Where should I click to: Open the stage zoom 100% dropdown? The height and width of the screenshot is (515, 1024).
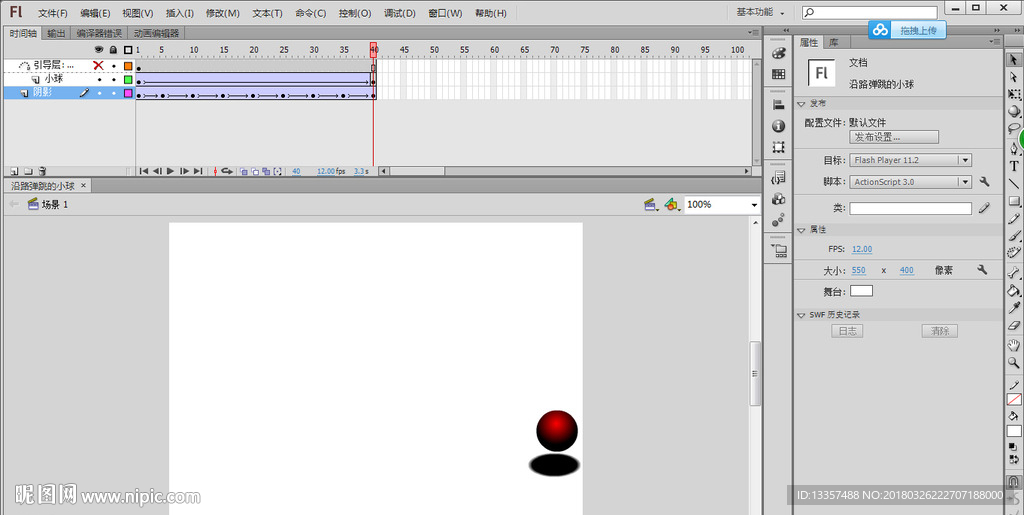754,205
